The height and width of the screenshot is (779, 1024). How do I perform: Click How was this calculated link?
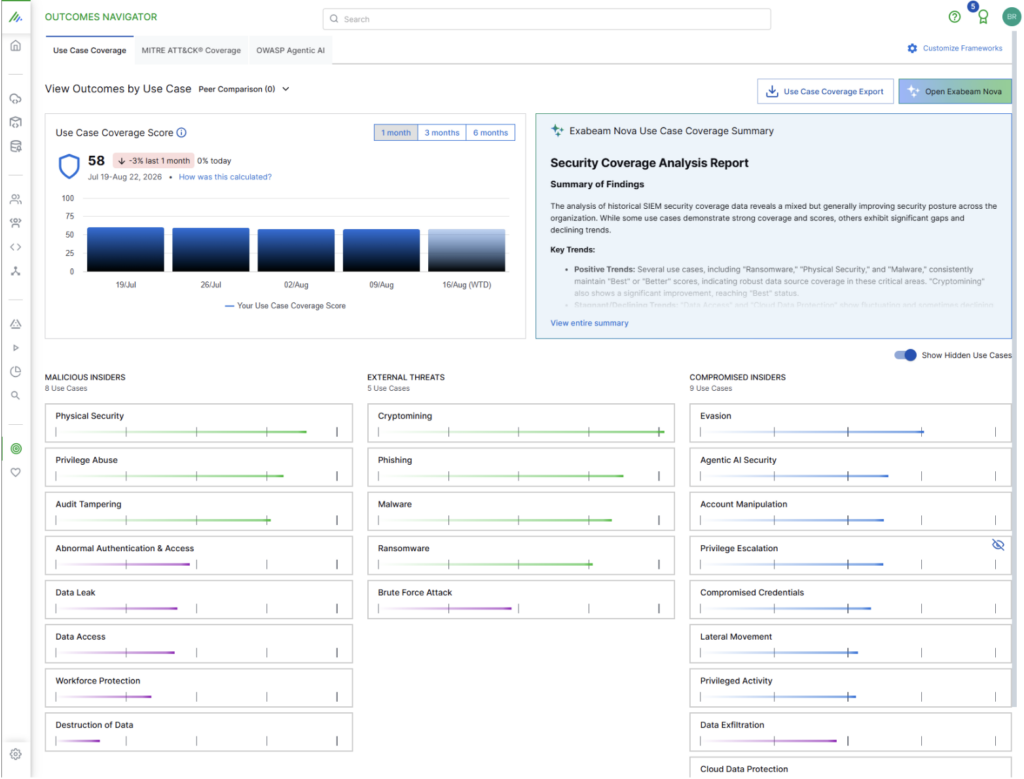tap(225, 177)
